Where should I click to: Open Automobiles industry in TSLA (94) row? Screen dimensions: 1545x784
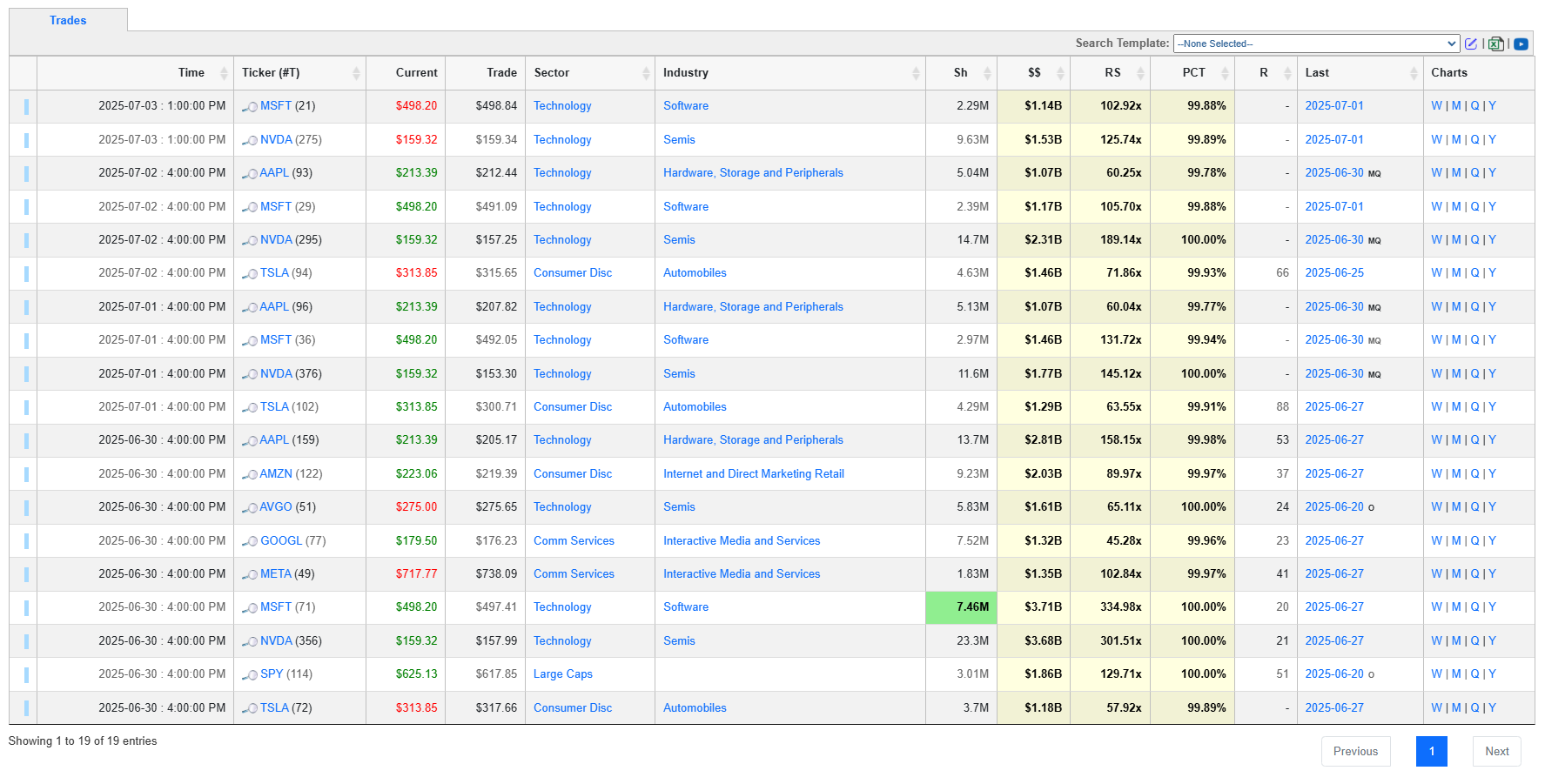(695, 273)
